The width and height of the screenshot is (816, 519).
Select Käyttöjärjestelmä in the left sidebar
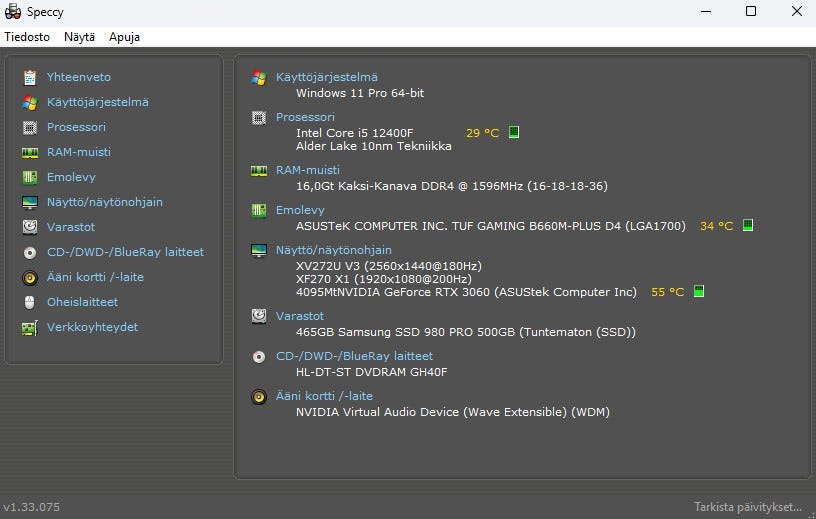tap(97, 102)
